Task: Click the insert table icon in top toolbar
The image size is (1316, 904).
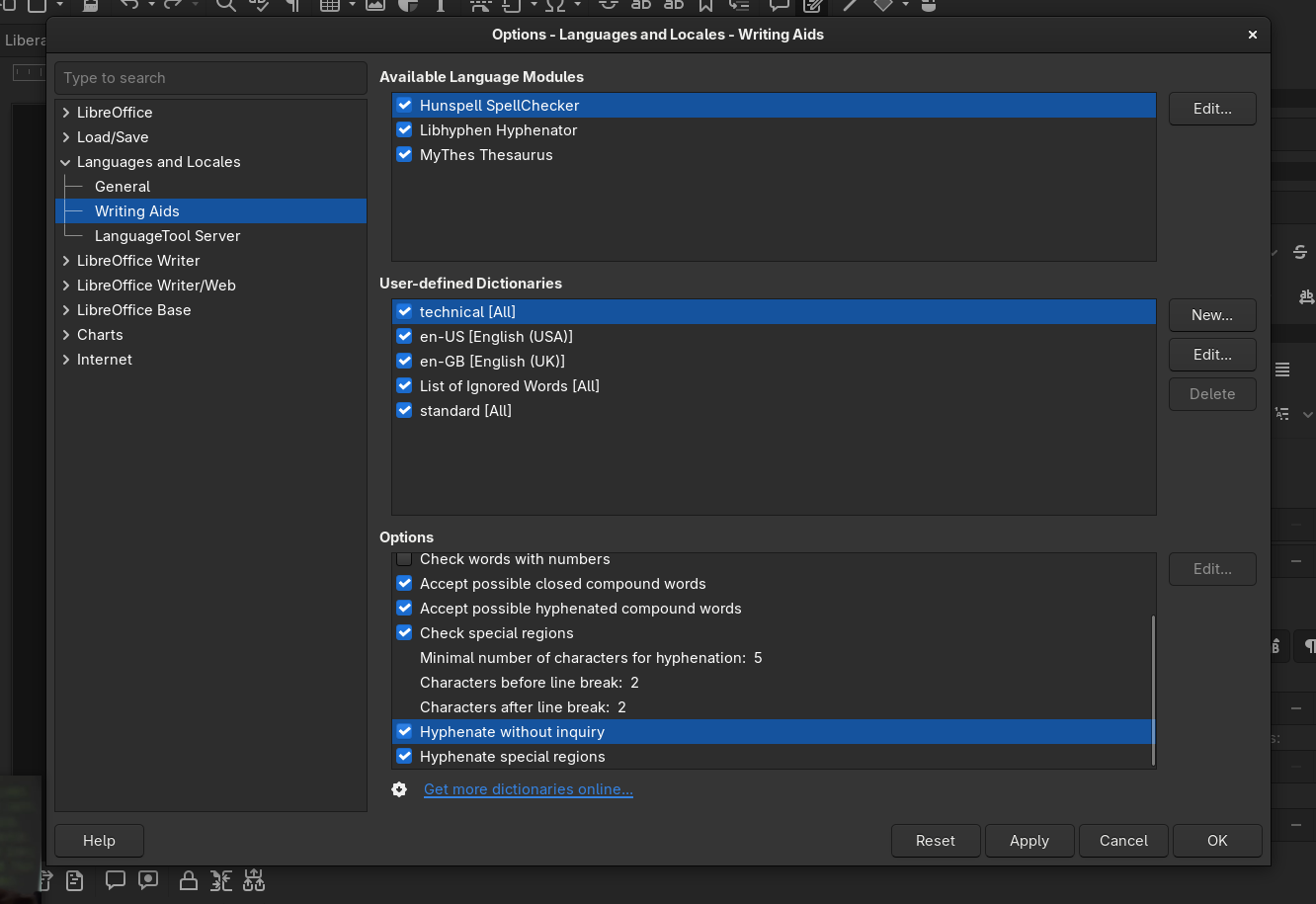Action: pos(329,5)
